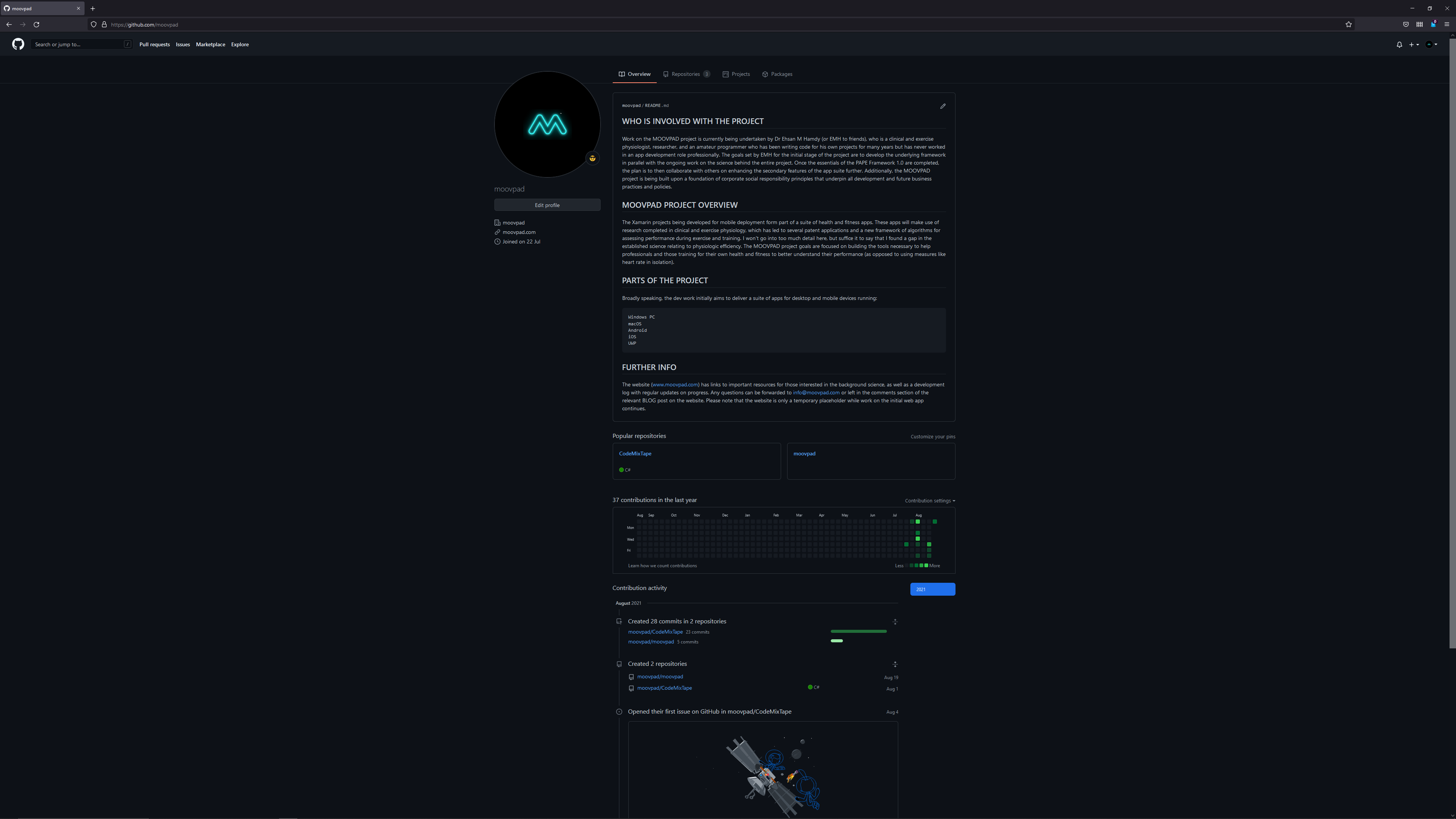This screenshot has height=819, width=1456.
Task: Click the CodeMixTape commits progress bar
Action: 858,631
